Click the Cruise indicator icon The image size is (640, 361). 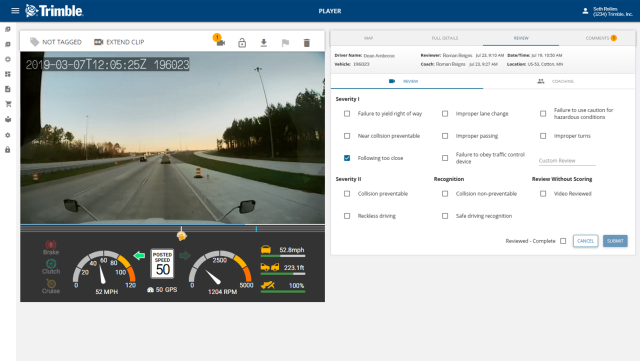click(x=51, y=283)
